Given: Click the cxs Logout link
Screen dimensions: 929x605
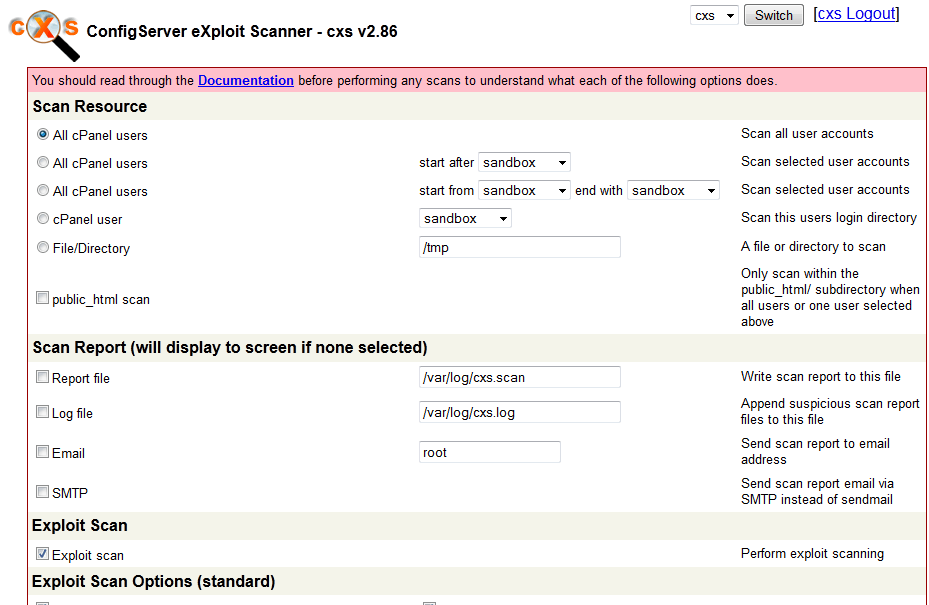Looking at the screenshot, I should point(856,14).
